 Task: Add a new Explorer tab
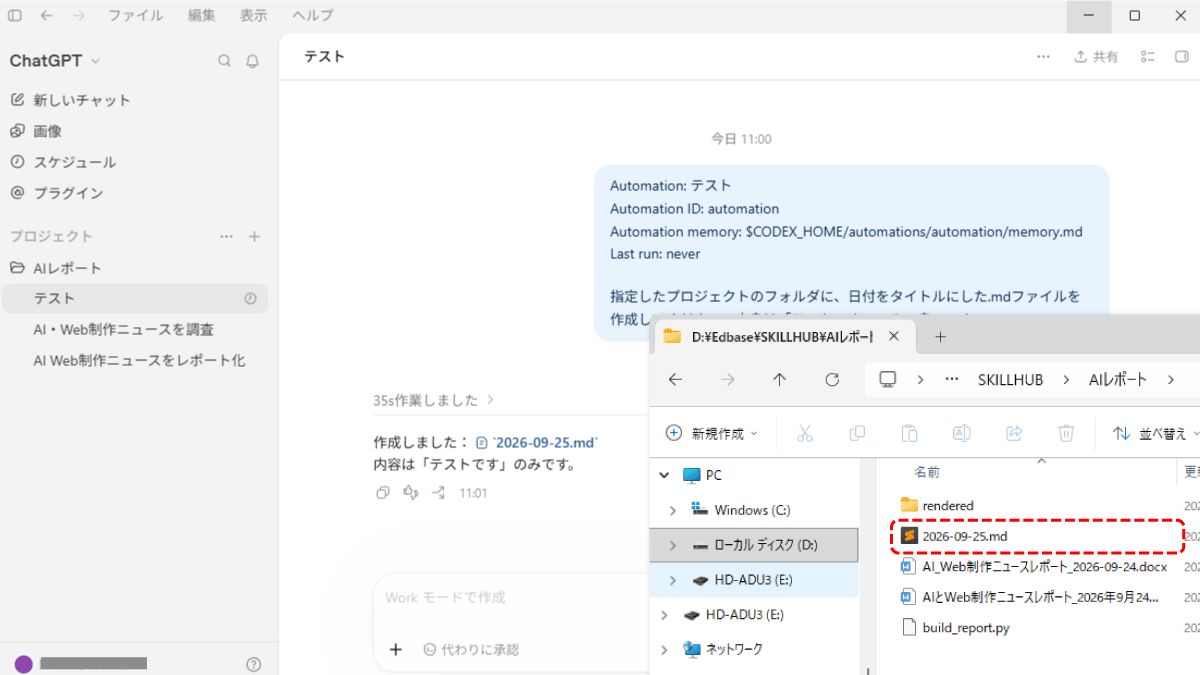click(x=940, y=336)
